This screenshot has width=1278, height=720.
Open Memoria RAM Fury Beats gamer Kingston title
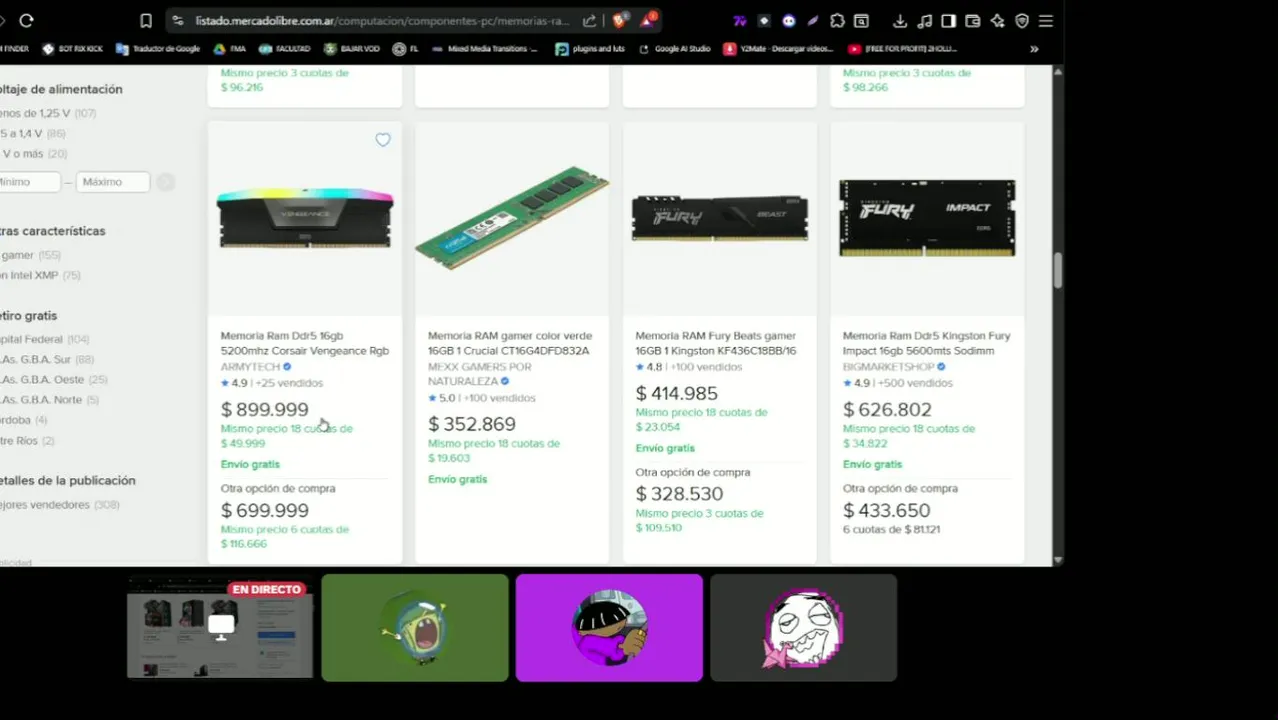tap(716, 343)
